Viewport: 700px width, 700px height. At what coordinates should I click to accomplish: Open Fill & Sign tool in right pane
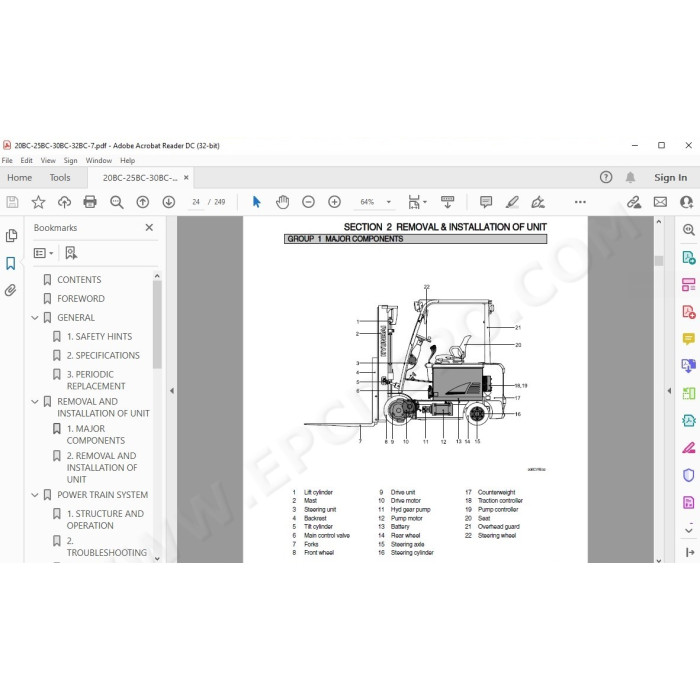click(x=689, y=448)
